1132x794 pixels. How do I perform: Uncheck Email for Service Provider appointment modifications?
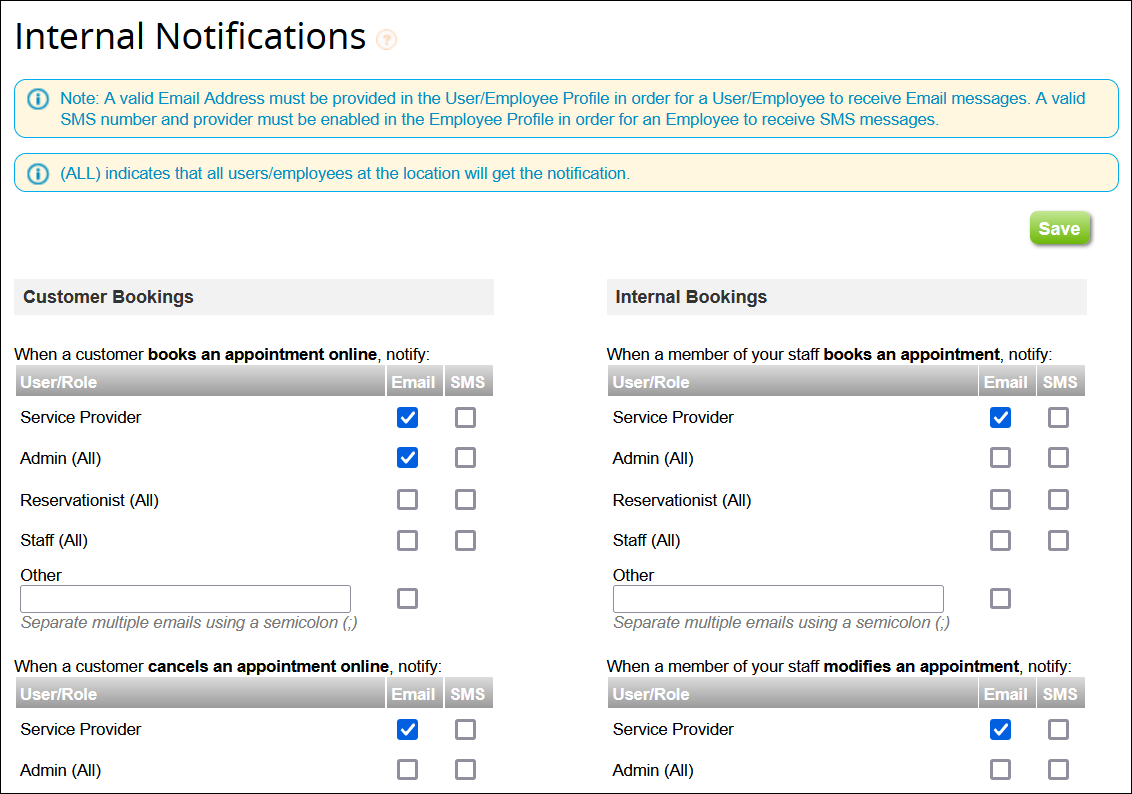1000,729
